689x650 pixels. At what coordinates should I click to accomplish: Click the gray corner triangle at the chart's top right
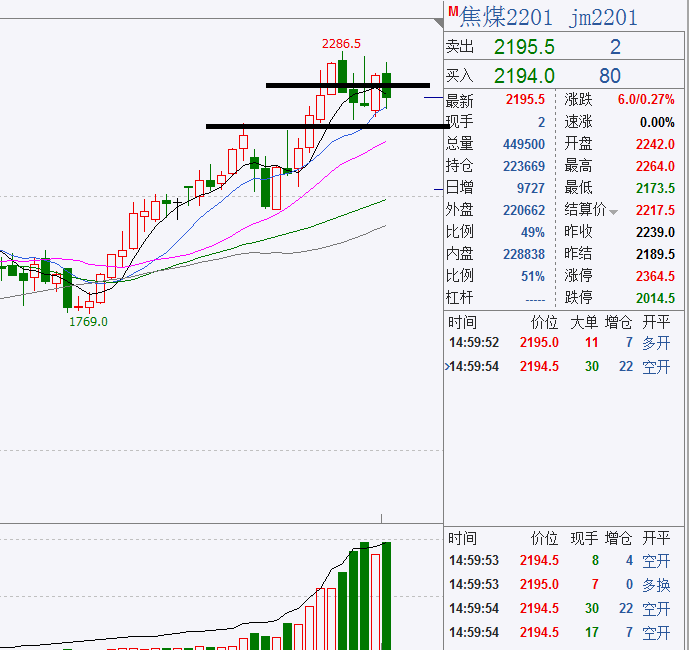[438, 23]
